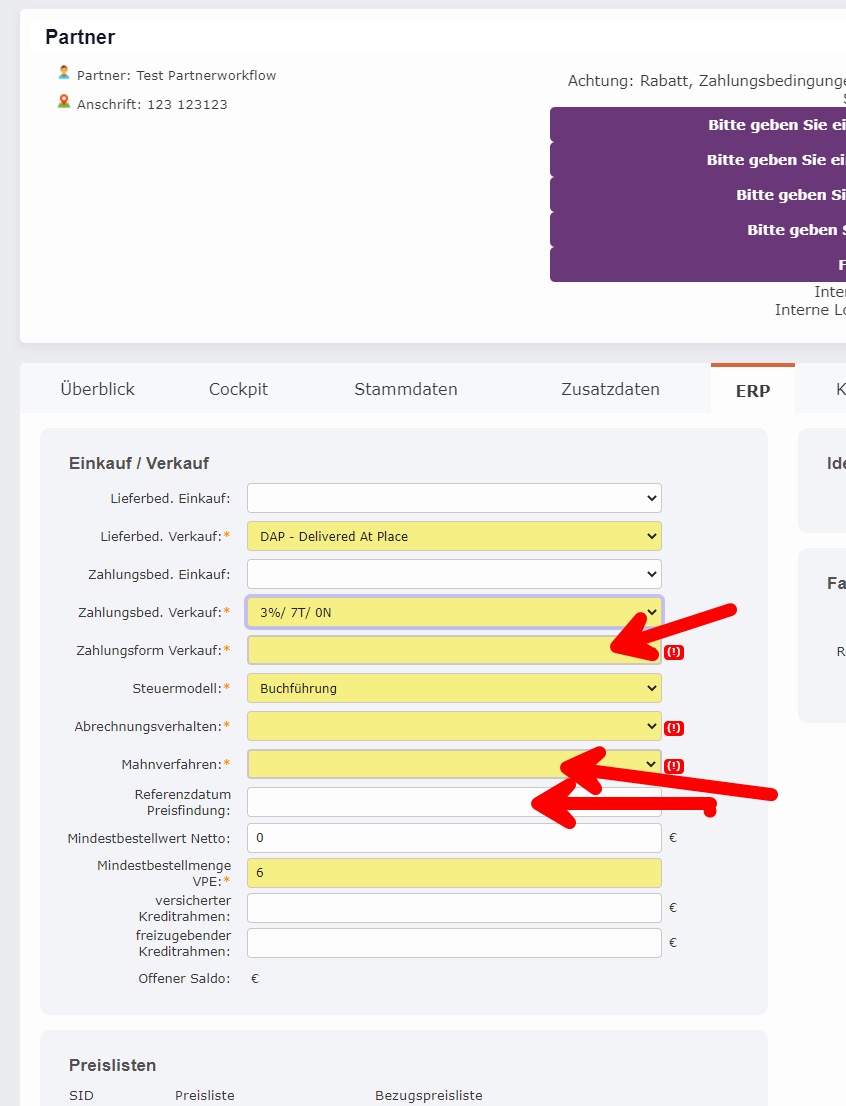Click error icon next to Zahlungsform Verkauf
The height and width of the screenshot is (1106, 846).
click(x=673, y=652)
